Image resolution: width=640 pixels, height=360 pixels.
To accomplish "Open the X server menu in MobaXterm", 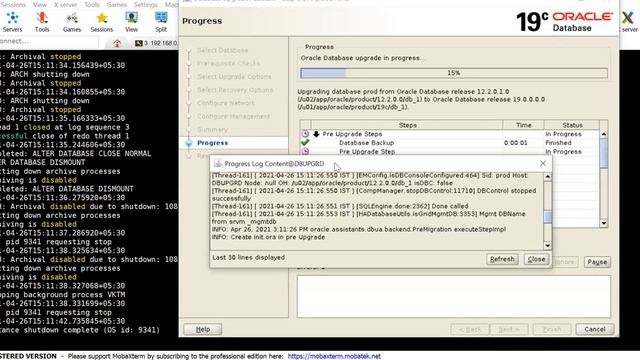I will coord(65,4).
